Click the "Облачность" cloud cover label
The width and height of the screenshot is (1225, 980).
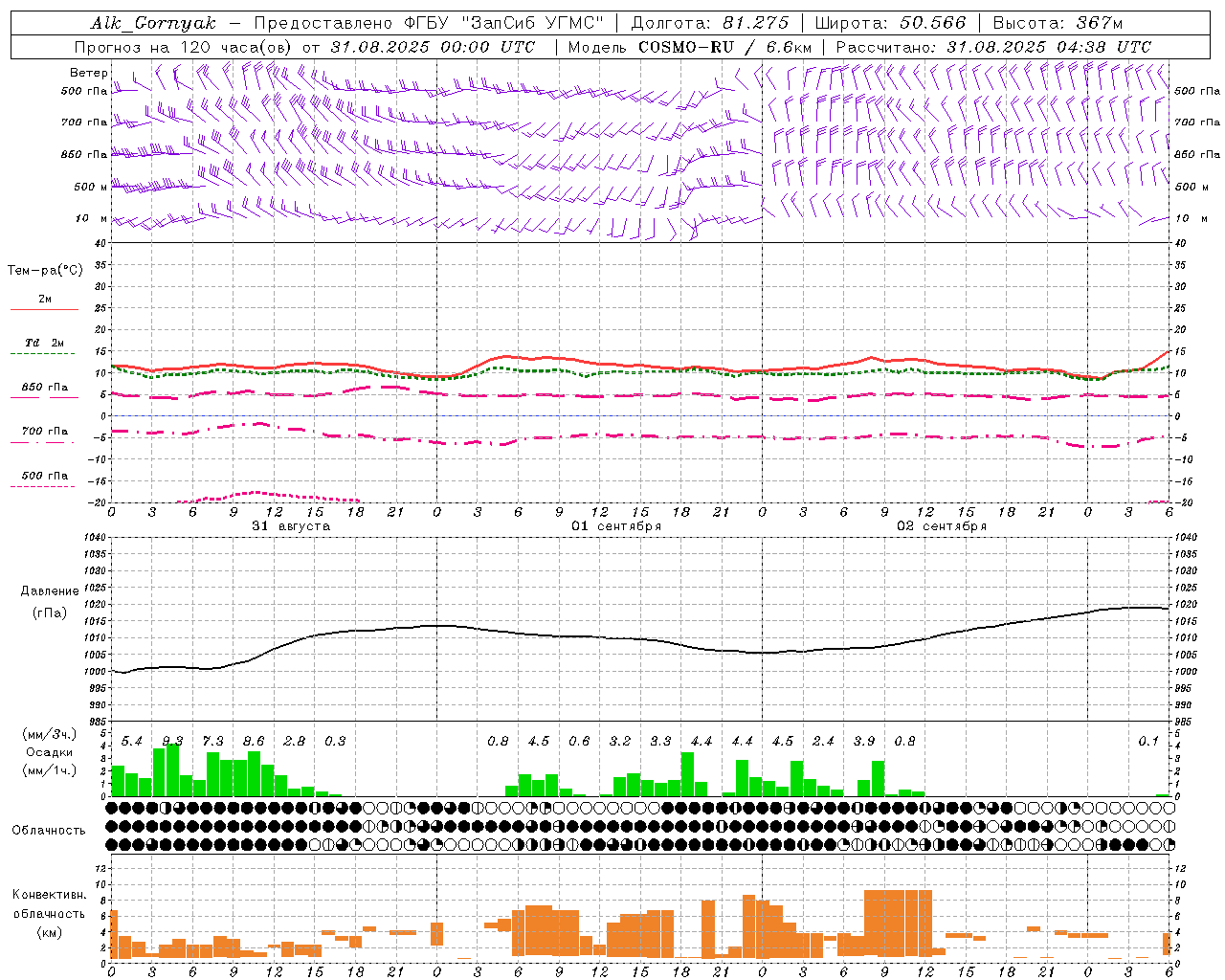click(x=49, y=831)
